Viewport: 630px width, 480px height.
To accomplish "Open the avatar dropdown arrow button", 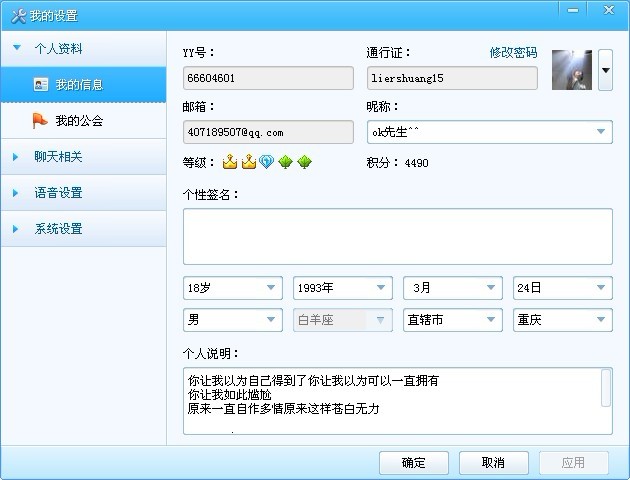I will [x=605, y=70].
